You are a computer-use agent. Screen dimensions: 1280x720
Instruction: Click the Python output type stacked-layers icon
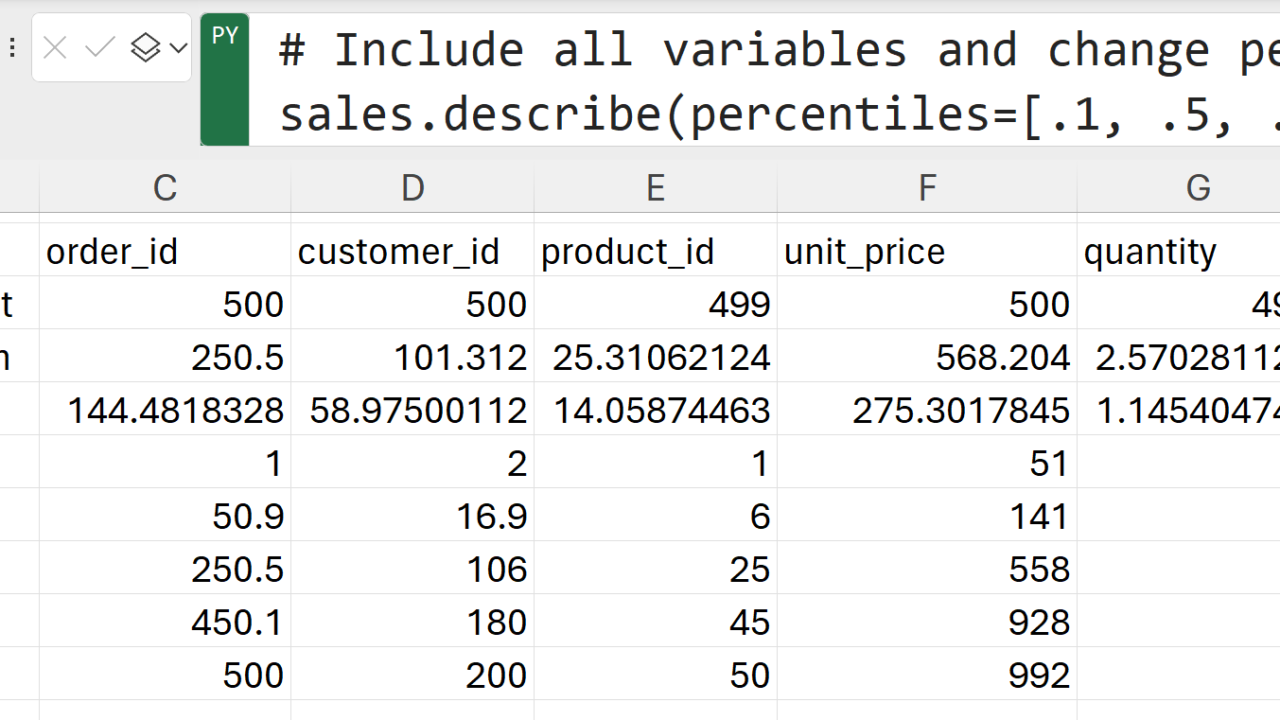click(x=146, y=48)
